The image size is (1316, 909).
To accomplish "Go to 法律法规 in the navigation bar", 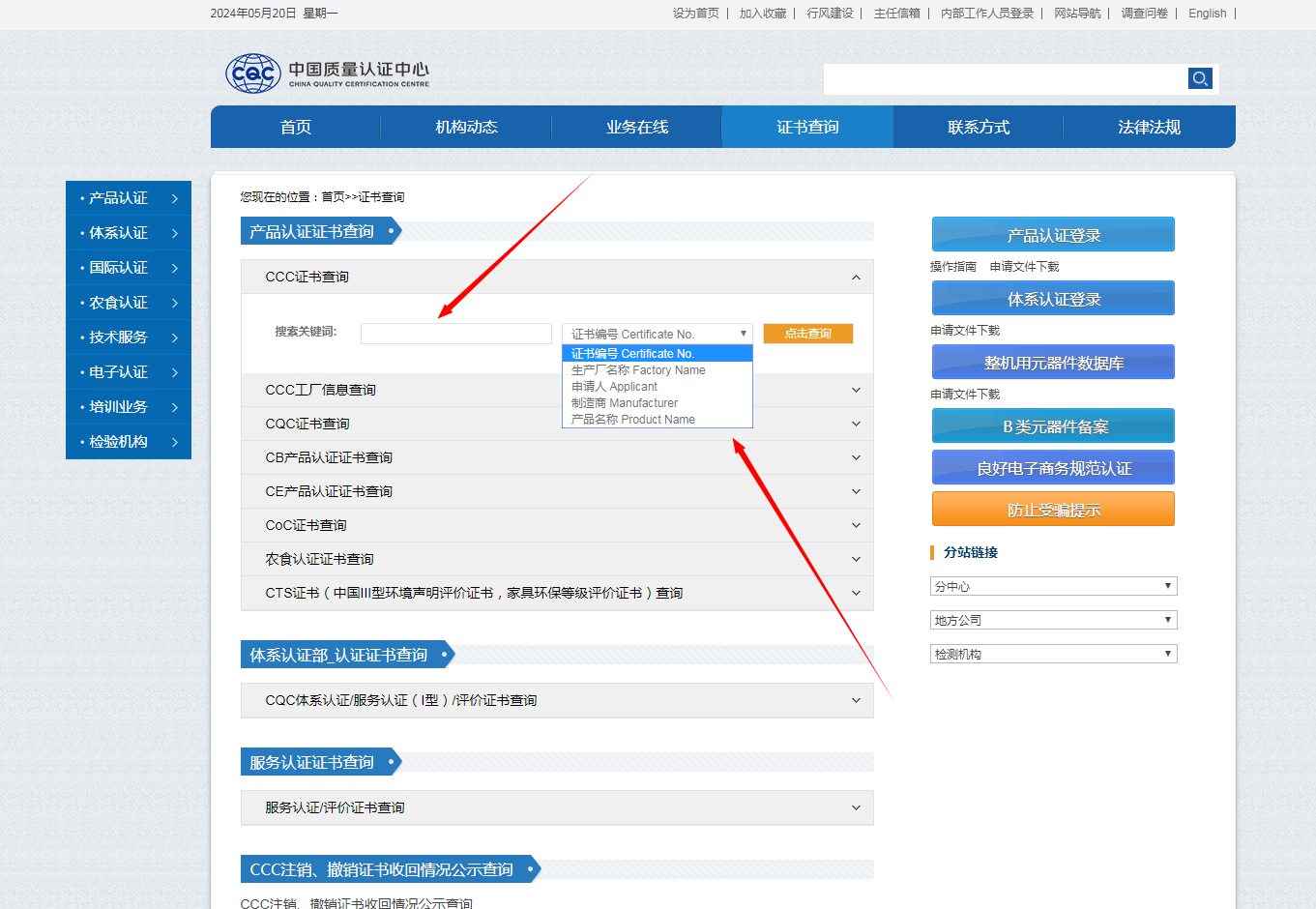I will pyautogui.click(x=1149, y=127).
